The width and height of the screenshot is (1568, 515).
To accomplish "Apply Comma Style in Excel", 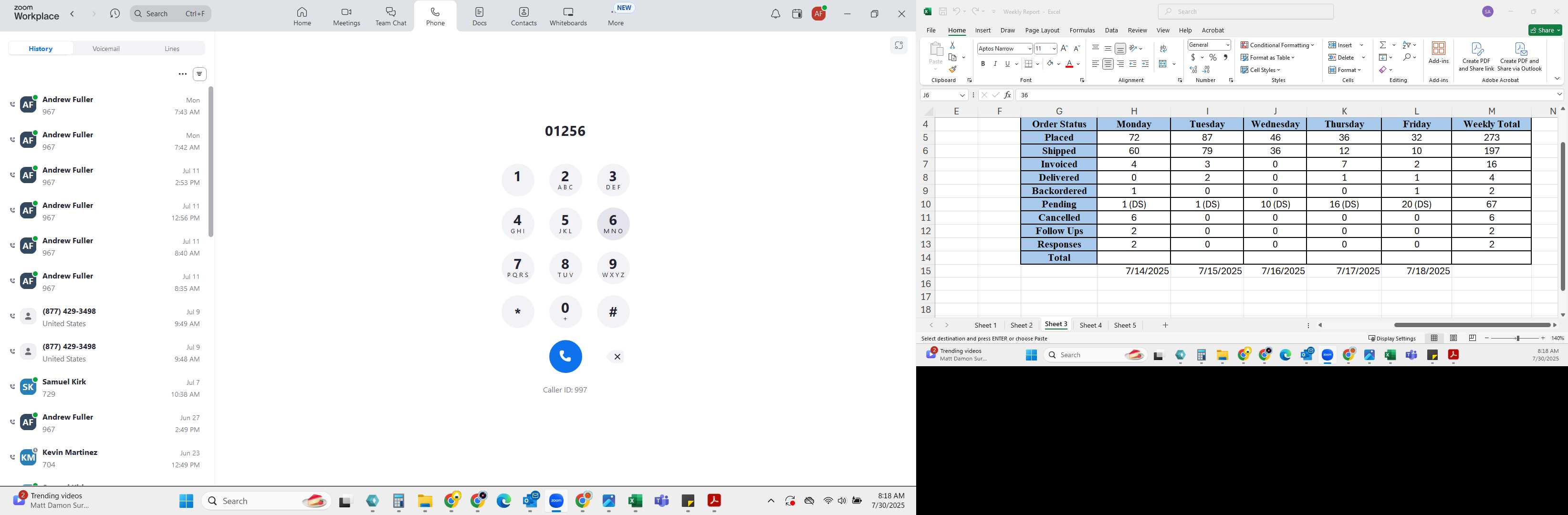I will pyautogui.click(x=1225, y=57).
